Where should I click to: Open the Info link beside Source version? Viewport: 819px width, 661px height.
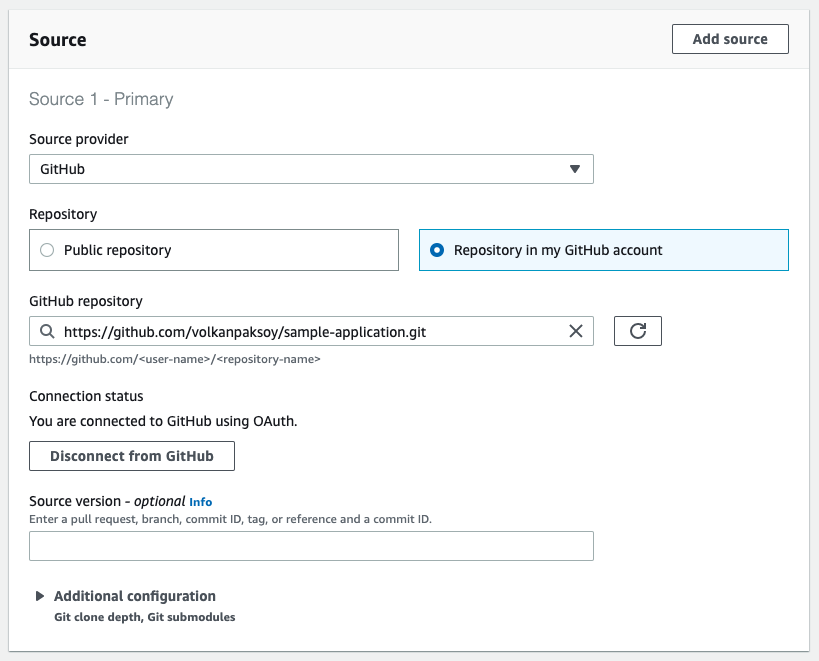coord(201,502)
